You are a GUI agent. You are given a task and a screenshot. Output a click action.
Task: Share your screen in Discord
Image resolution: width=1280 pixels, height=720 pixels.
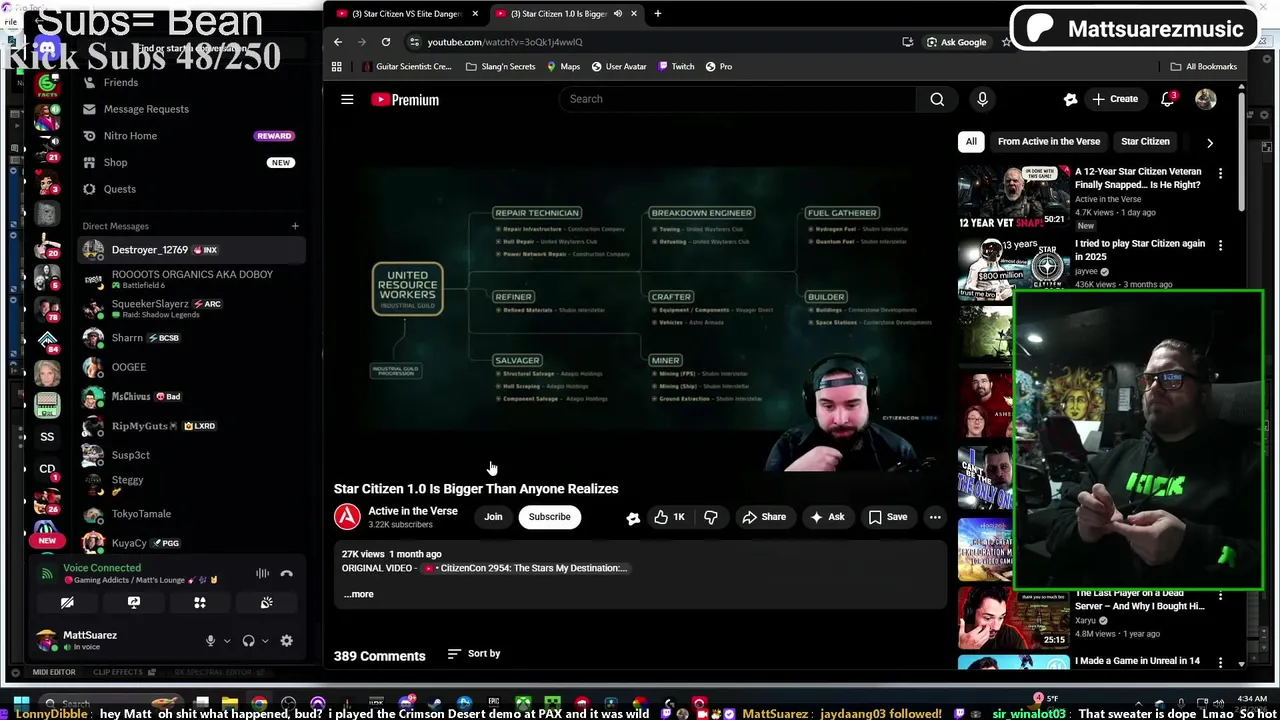pyautogui.click(x=134, y=603)
